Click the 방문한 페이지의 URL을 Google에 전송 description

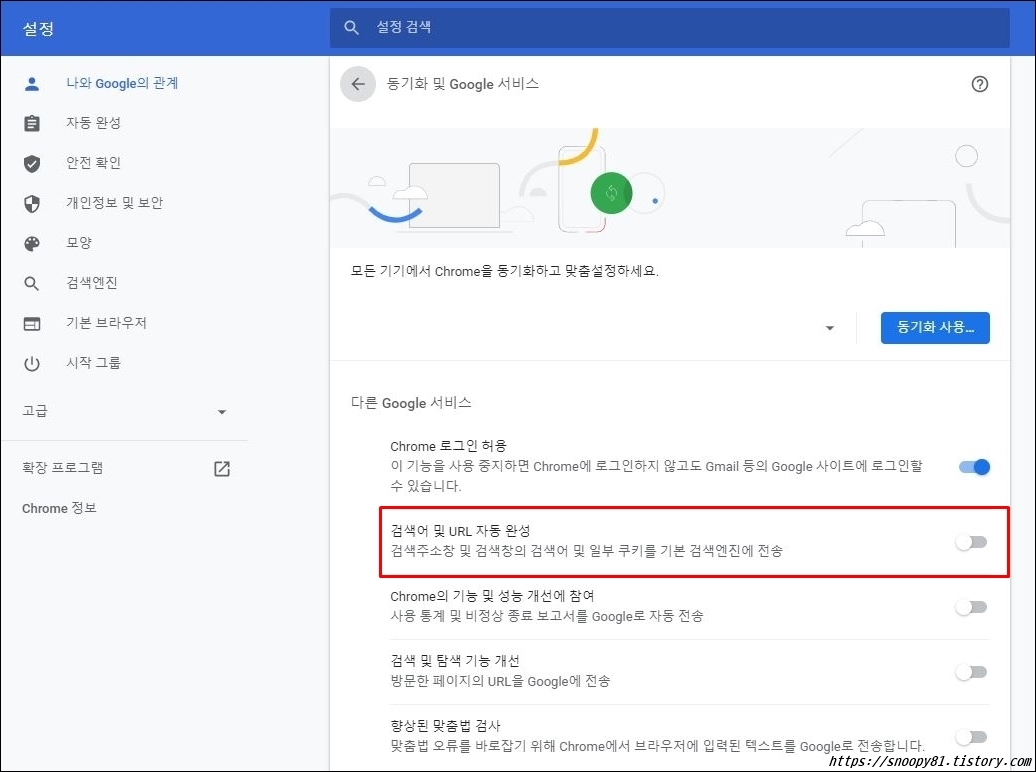tap(500, 681)
